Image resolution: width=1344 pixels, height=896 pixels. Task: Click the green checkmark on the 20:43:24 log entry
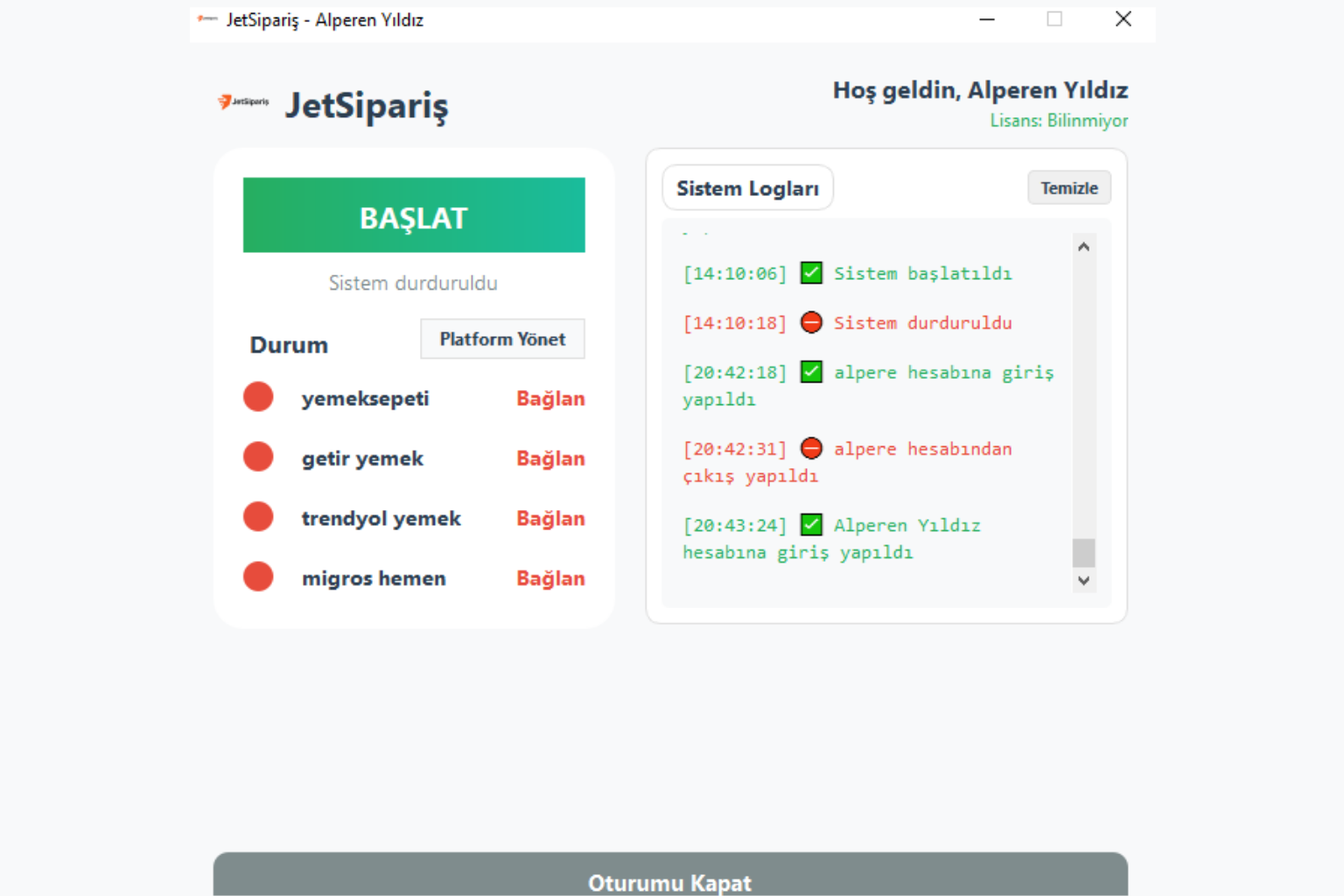tap(811, 524)
